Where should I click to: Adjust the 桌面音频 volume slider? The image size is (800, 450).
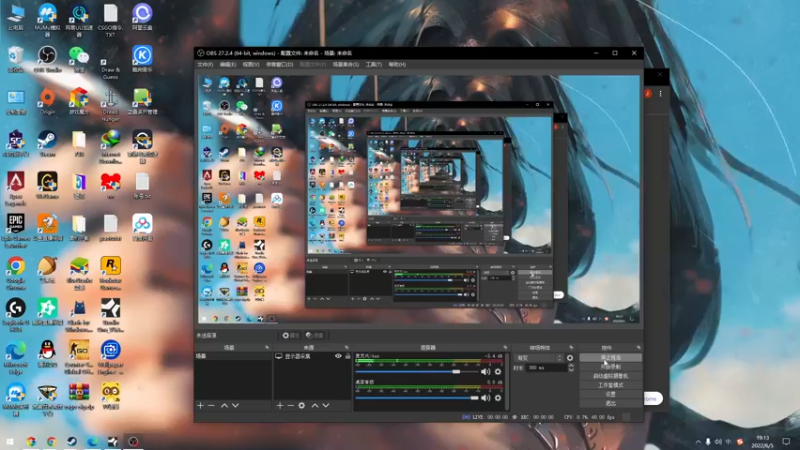pyautogui.click(x=417, y=398)
